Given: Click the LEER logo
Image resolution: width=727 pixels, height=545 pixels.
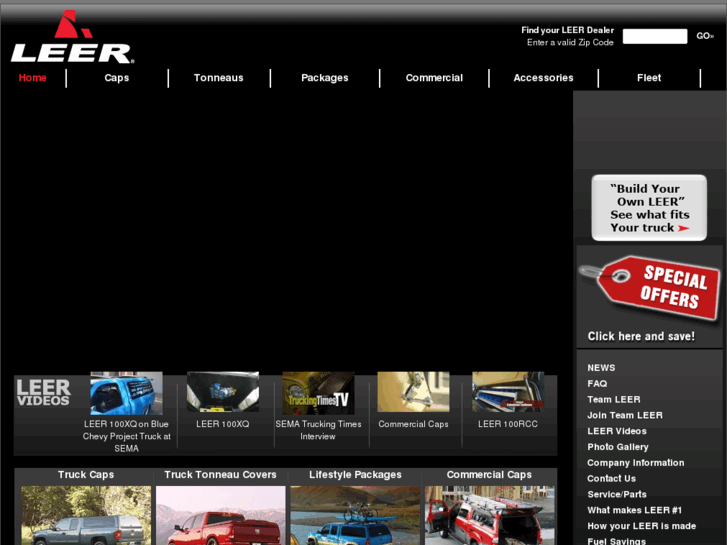Looking at the screenshot, I should tap(72, 37).
